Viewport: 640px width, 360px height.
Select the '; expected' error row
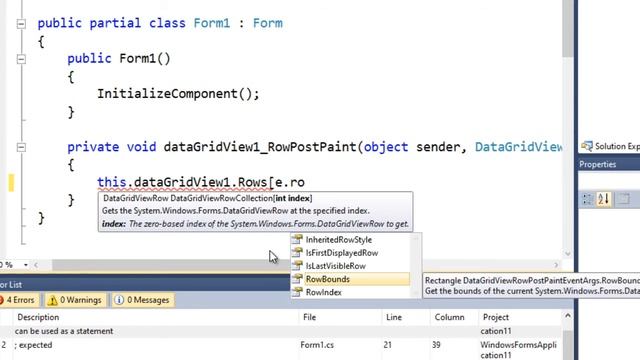coord(281,349)
